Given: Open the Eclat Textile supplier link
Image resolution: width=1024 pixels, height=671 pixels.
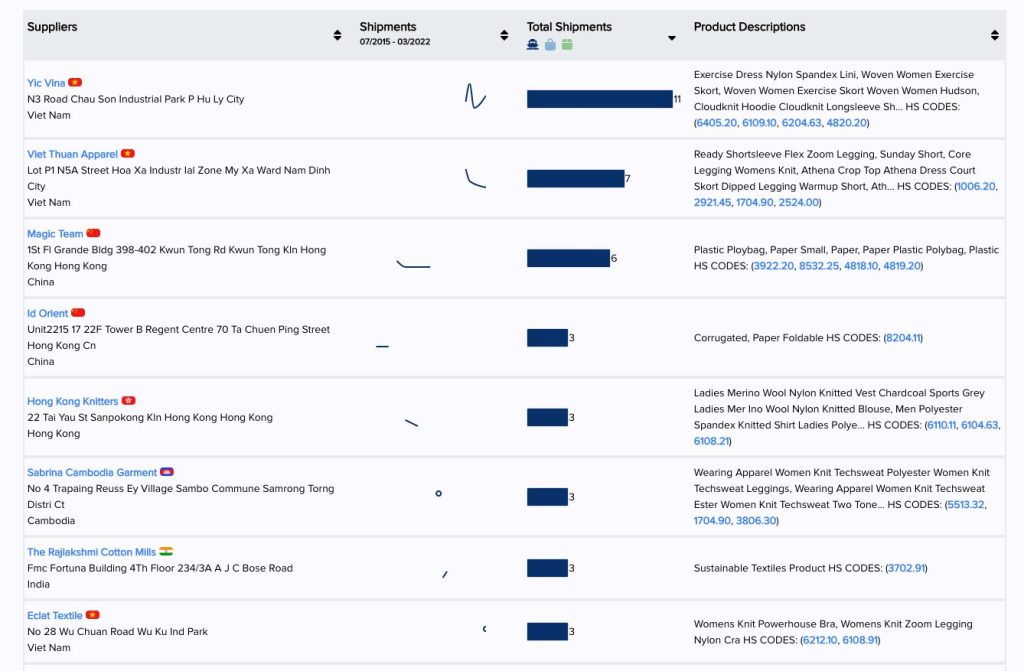Looking at the screenshot, I should point(55,615).
